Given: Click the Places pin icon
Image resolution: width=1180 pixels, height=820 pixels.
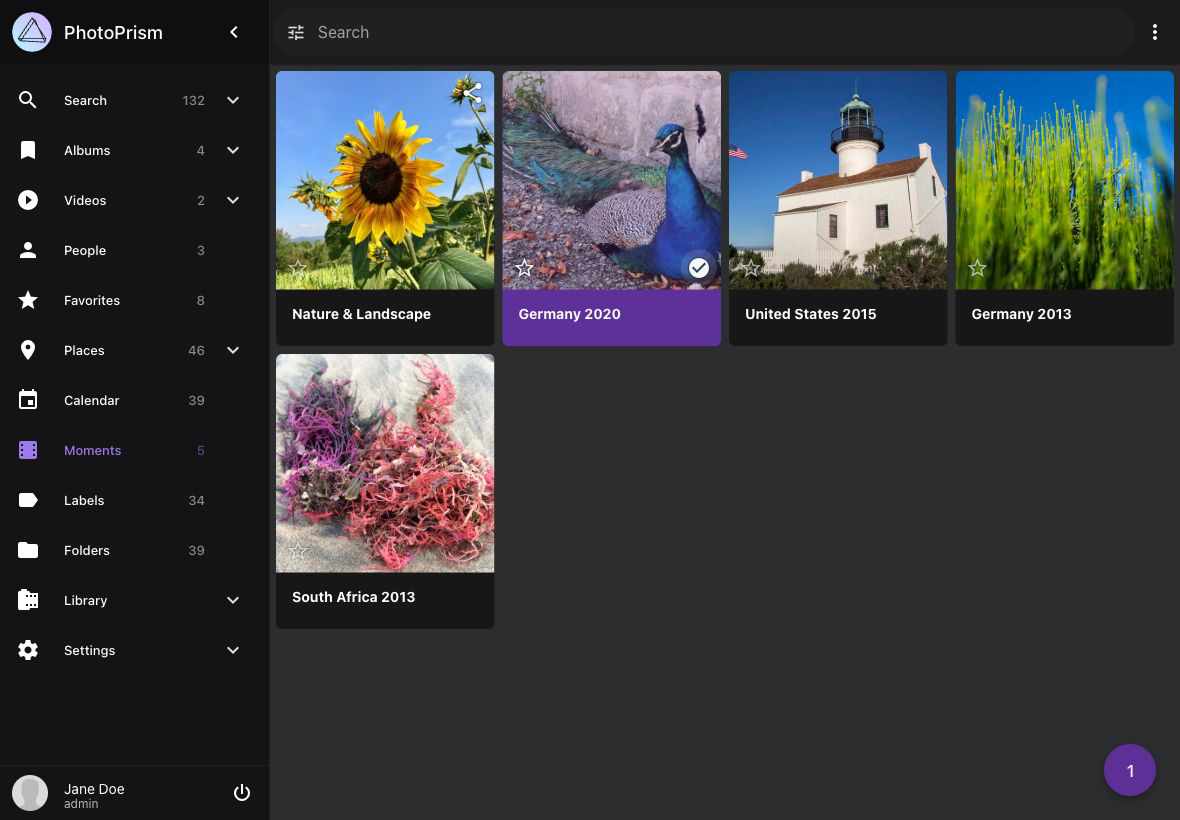Looking at the screenshot, I should pyautogui.click(x=28, y=350).
